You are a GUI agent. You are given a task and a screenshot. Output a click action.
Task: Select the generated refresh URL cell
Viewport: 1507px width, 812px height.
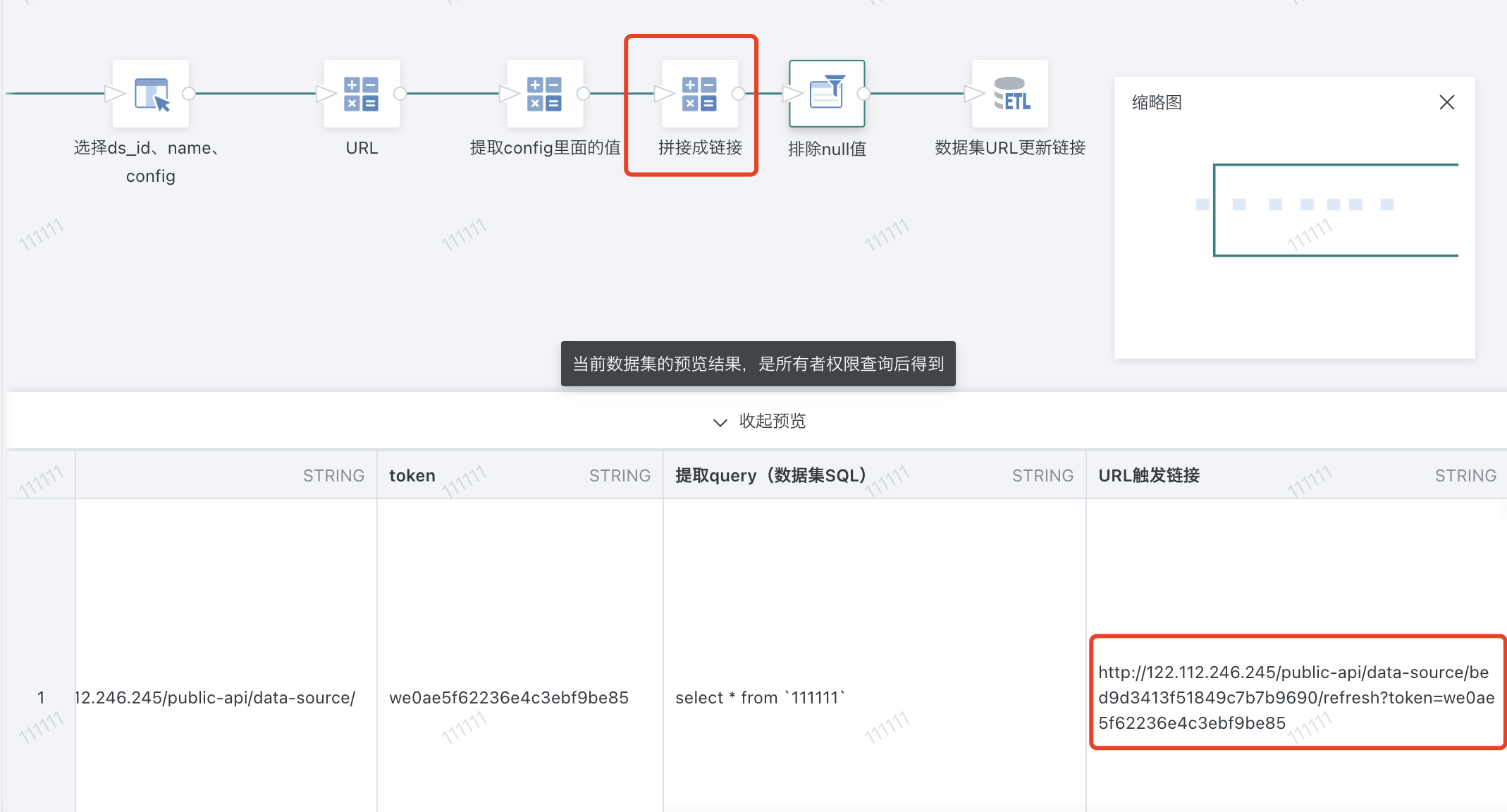[1296, 697]
